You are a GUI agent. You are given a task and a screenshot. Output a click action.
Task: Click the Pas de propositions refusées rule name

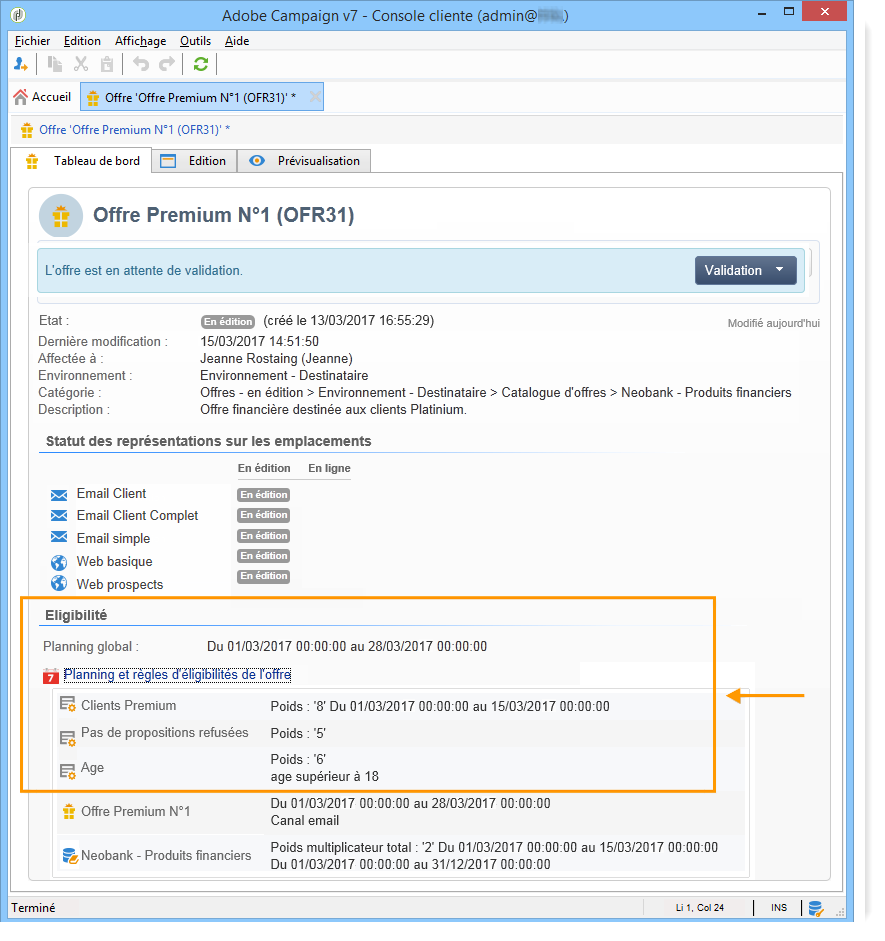[x=165, y=733]
